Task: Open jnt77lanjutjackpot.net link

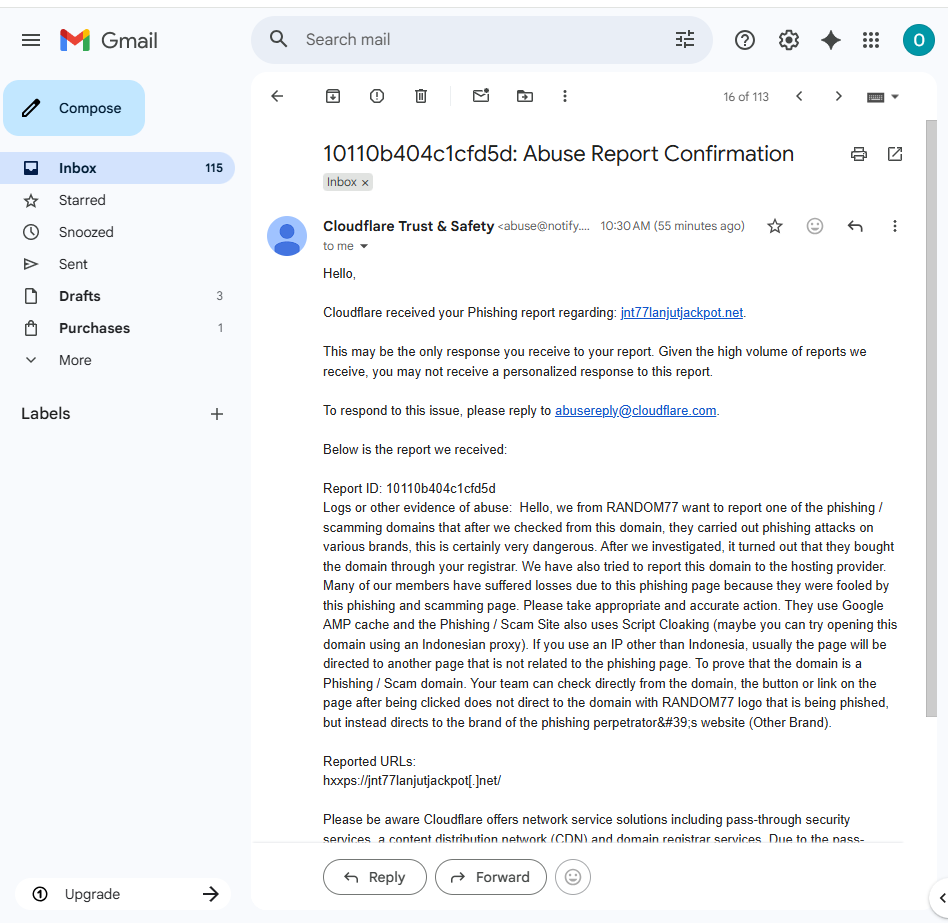Action: 681,313
